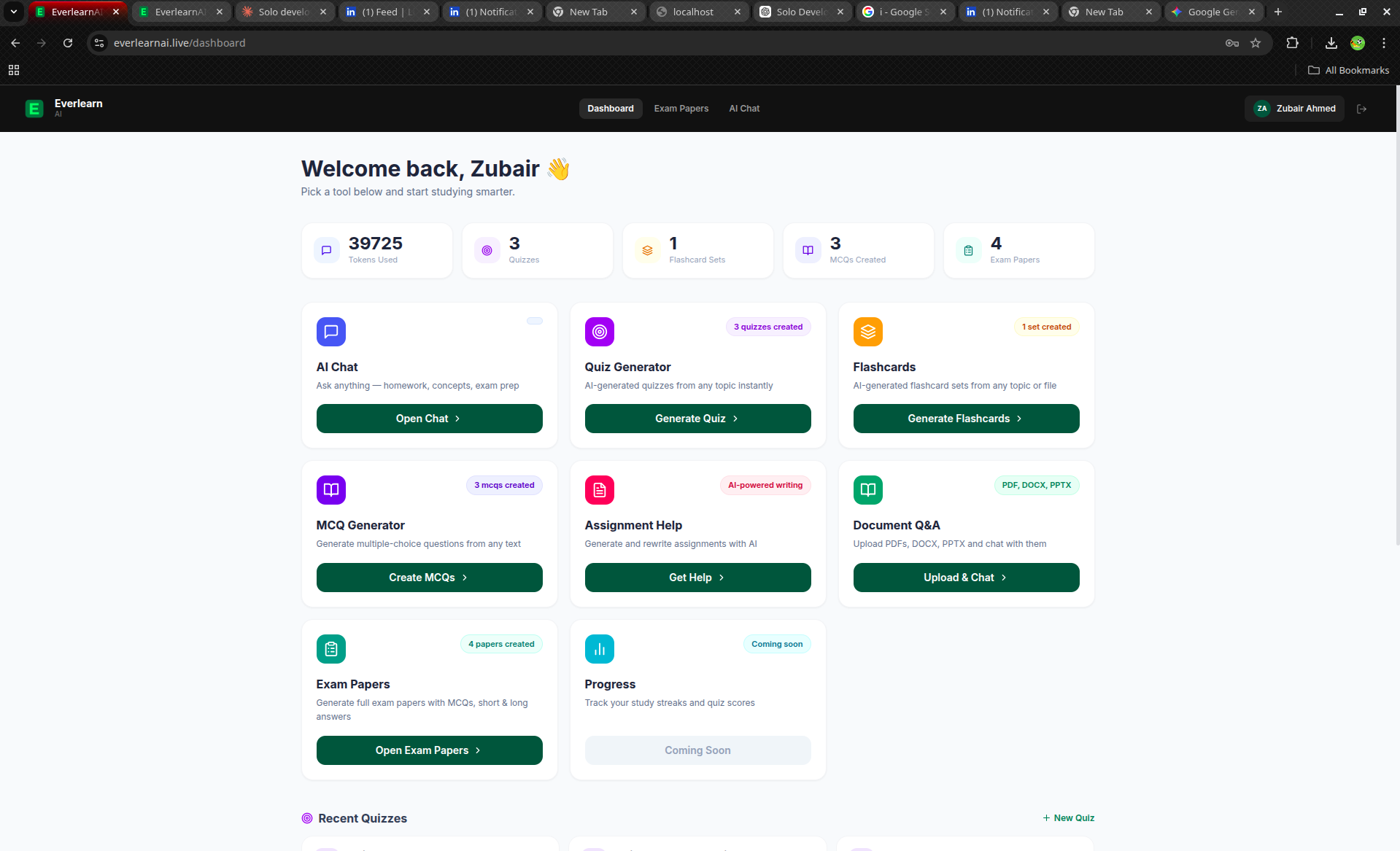Screen dimensions: 1400x851
Task: Click the Recent Quizzes heading text
Action: click(363, 818)
